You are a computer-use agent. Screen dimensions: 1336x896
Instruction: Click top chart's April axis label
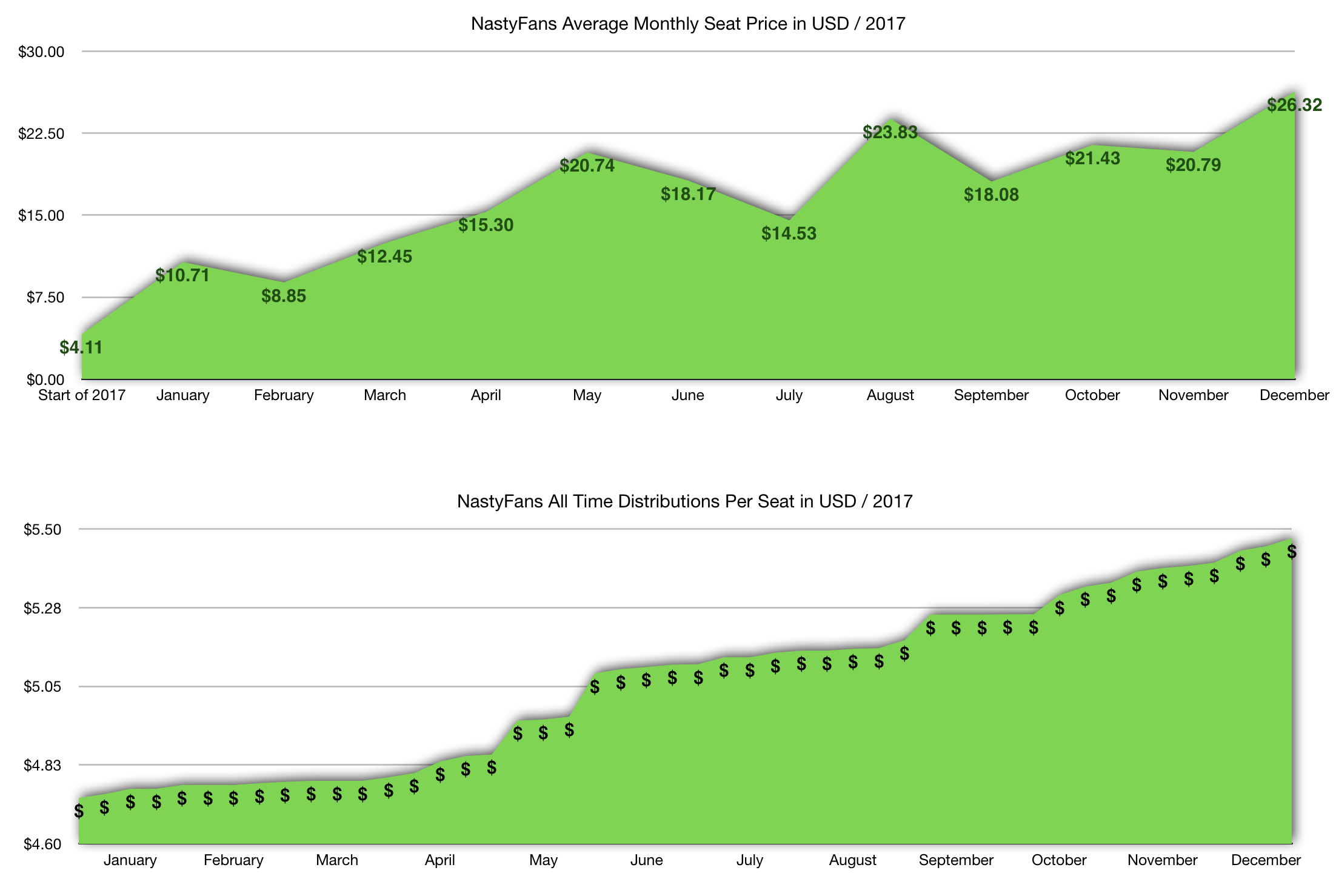486,395
